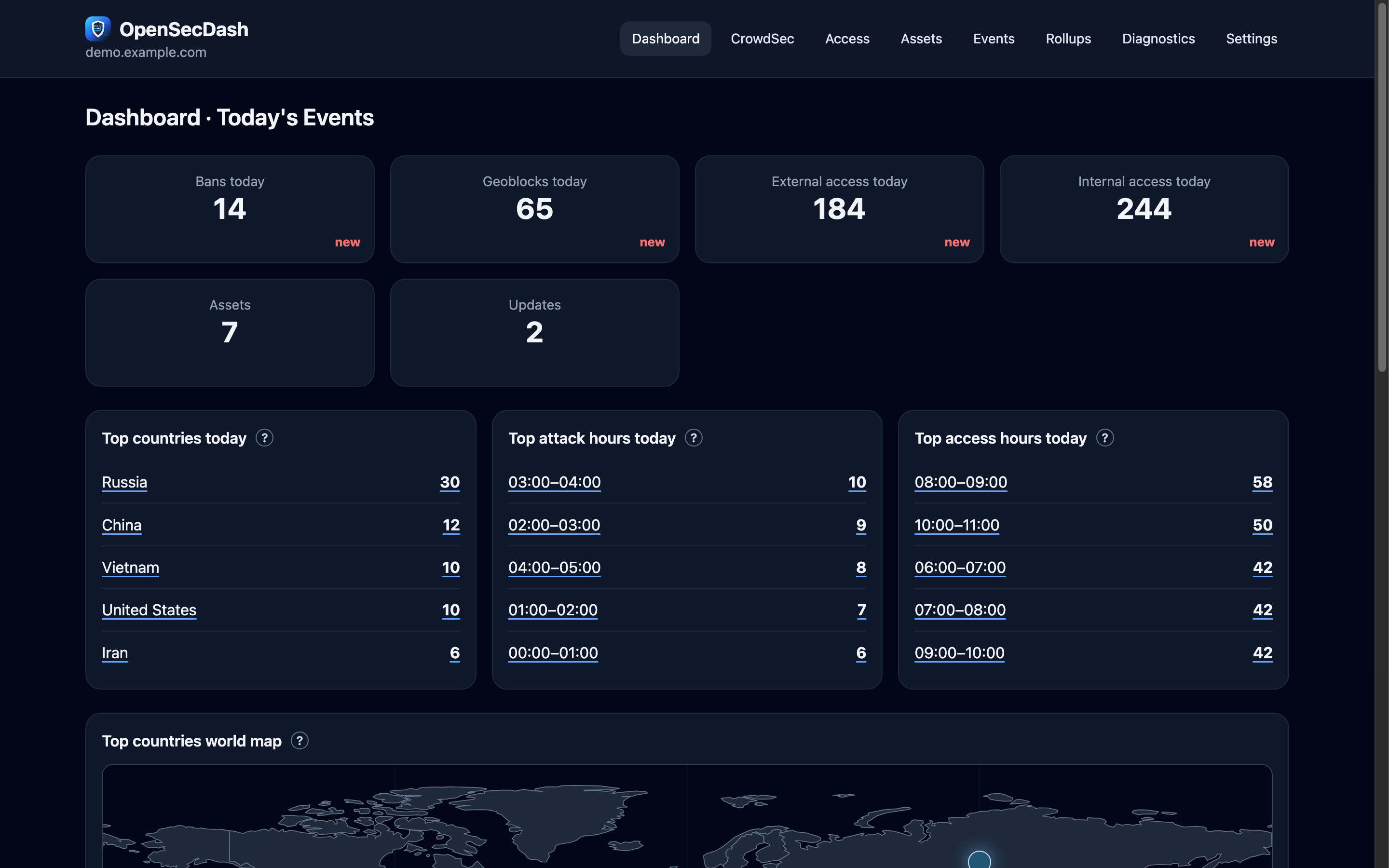
Task: Open the 08:00–09:00 access hour link
Action: coord(961,482)
